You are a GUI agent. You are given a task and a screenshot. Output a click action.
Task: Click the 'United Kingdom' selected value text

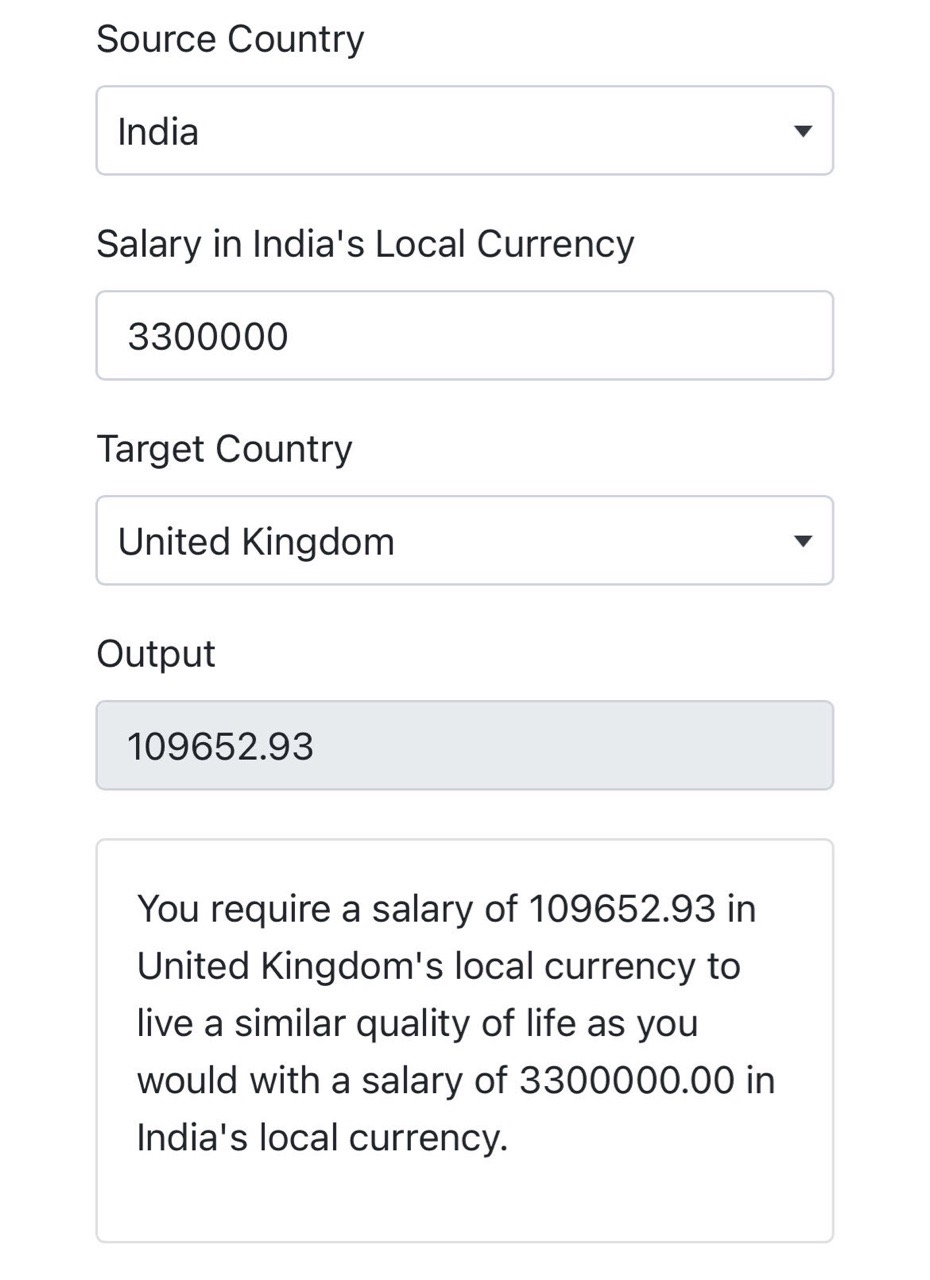click(x=256, y=542)
